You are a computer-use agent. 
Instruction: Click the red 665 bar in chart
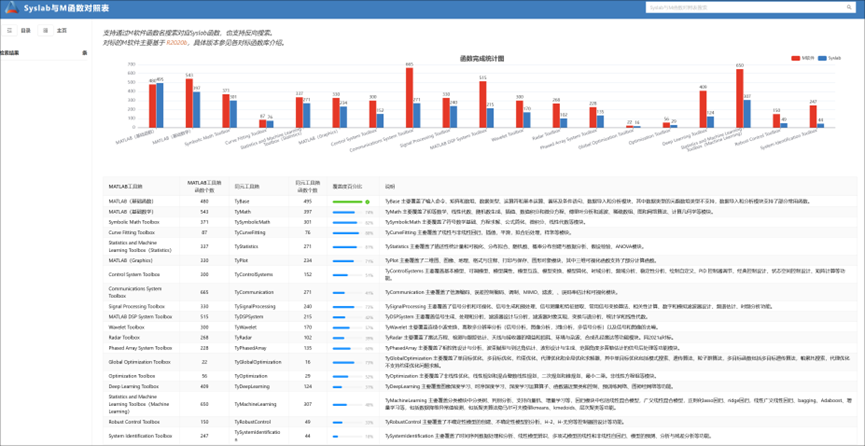coord(409,98)
